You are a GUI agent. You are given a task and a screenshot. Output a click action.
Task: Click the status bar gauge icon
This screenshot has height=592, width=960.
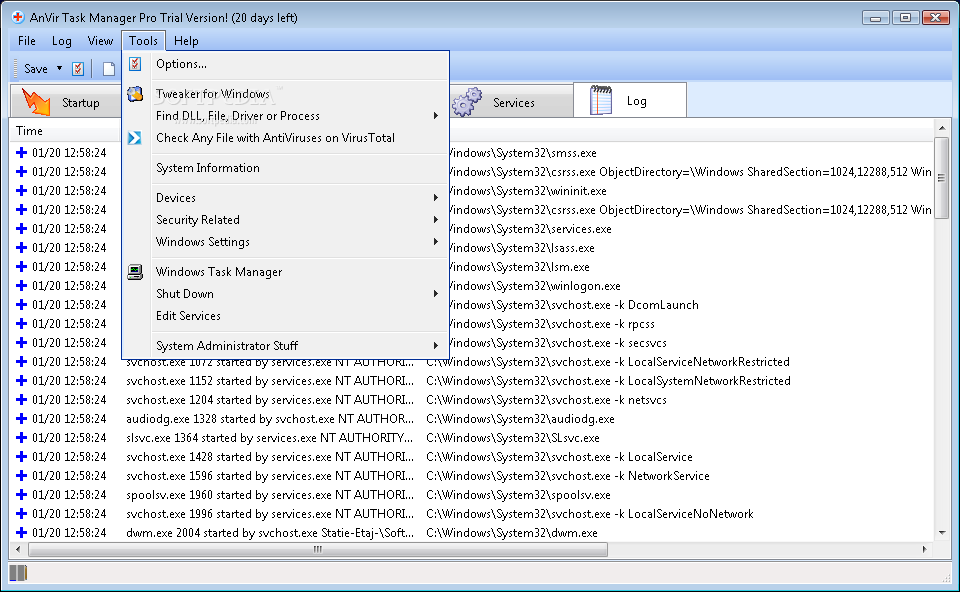coord(18,573)
